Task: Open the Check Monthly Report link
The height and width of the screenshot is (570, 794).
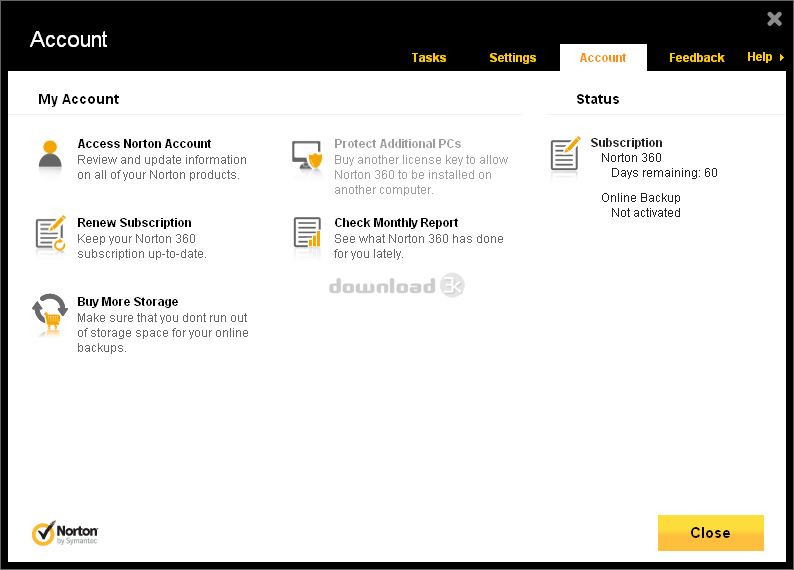Action: (x=396, y=223)
